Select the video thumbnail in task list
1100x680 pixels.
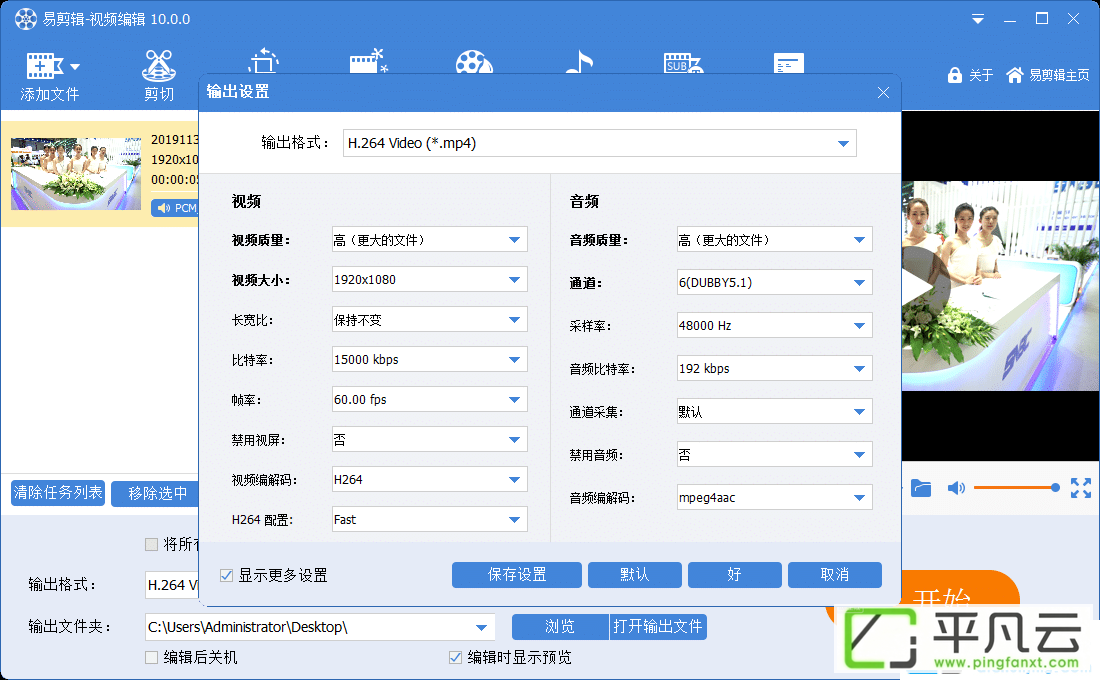click(76, 173)
